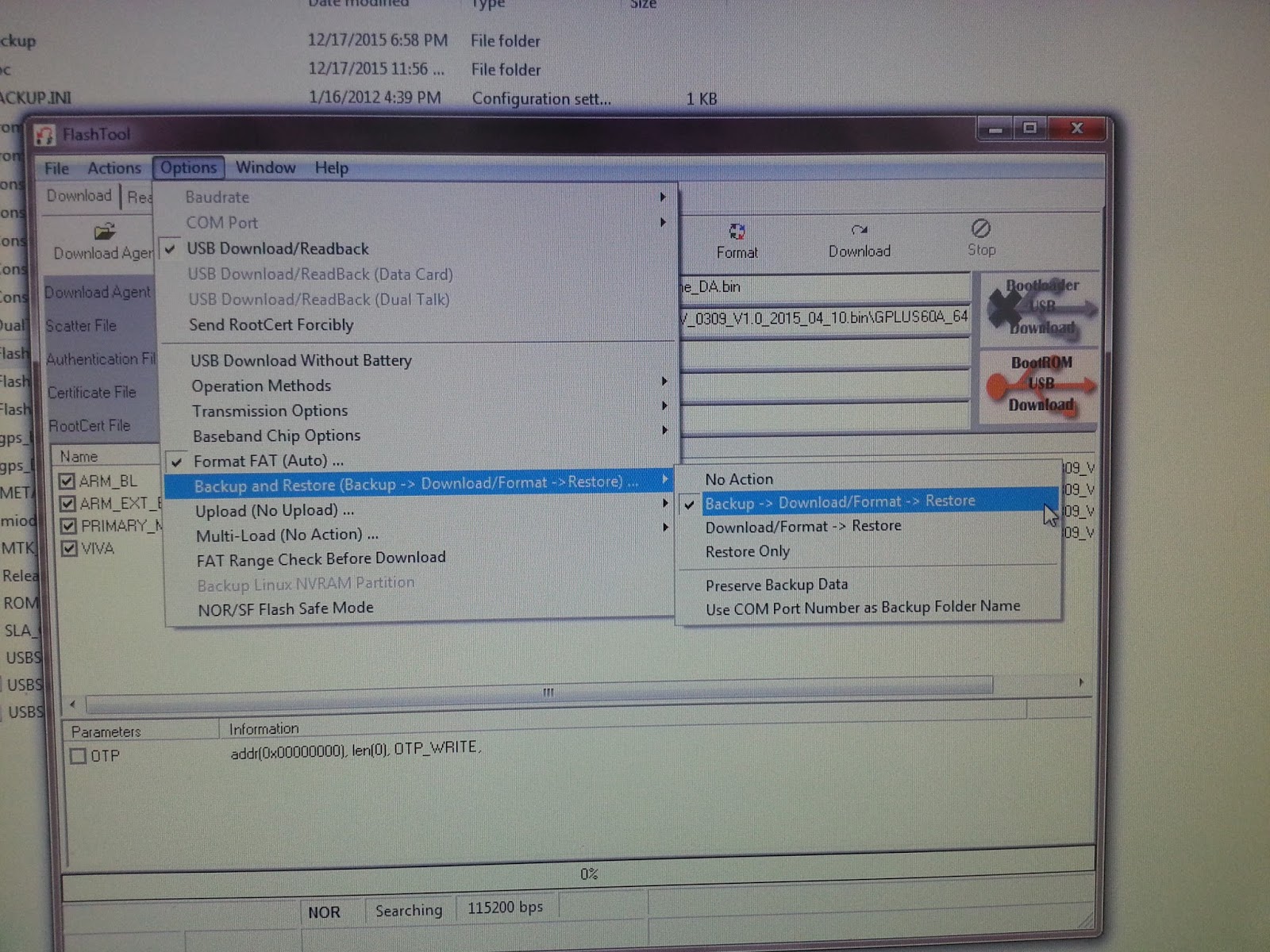Viewport: 1270px width, 952px height.
Task: Click the Parameters column header
Action: (140, 731)
